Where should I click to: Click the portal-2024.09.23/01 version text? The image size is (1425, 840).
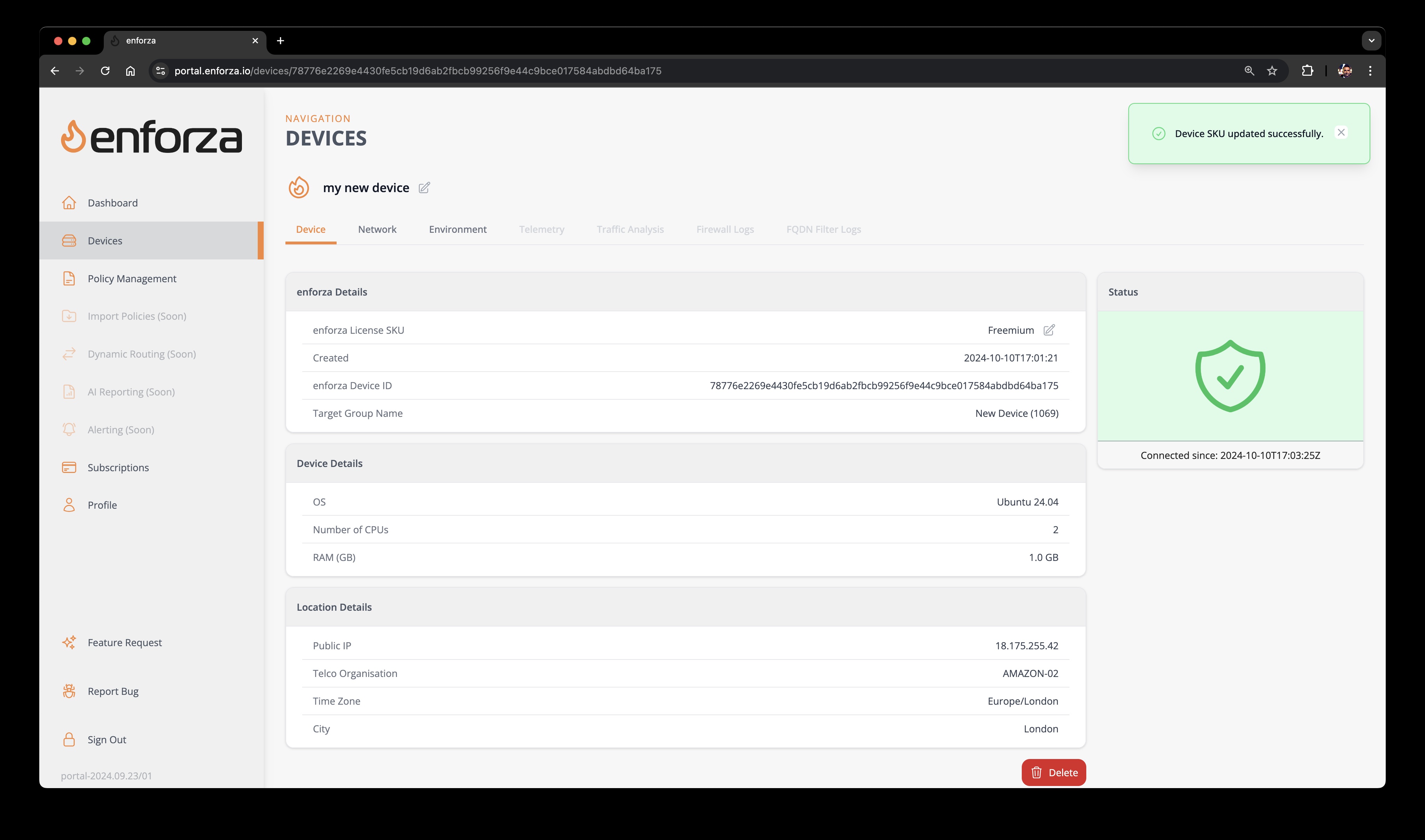[x=107, y=776]
